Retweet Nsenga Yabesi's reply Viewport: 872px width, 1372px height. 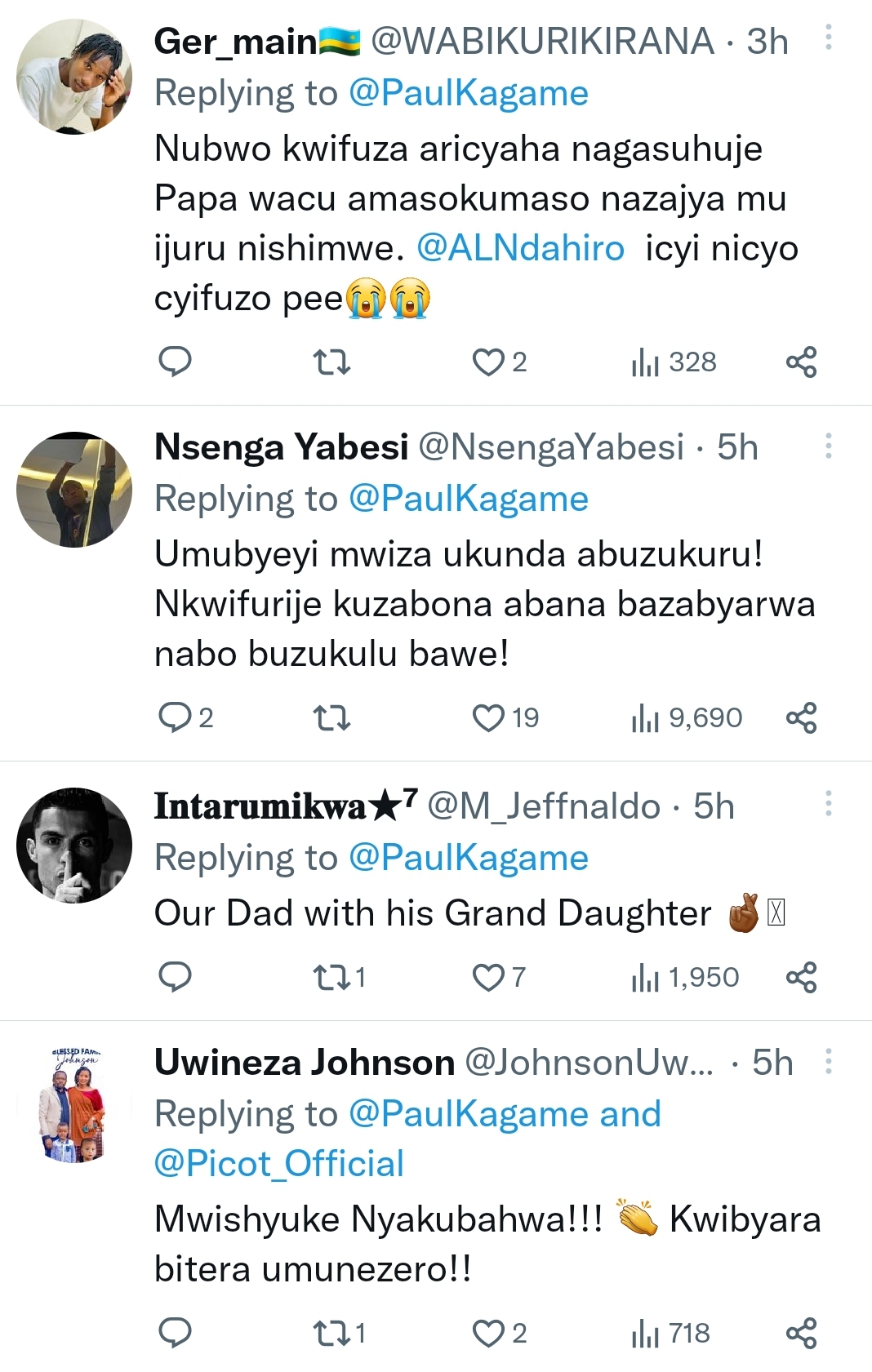[x=331, y=717]
